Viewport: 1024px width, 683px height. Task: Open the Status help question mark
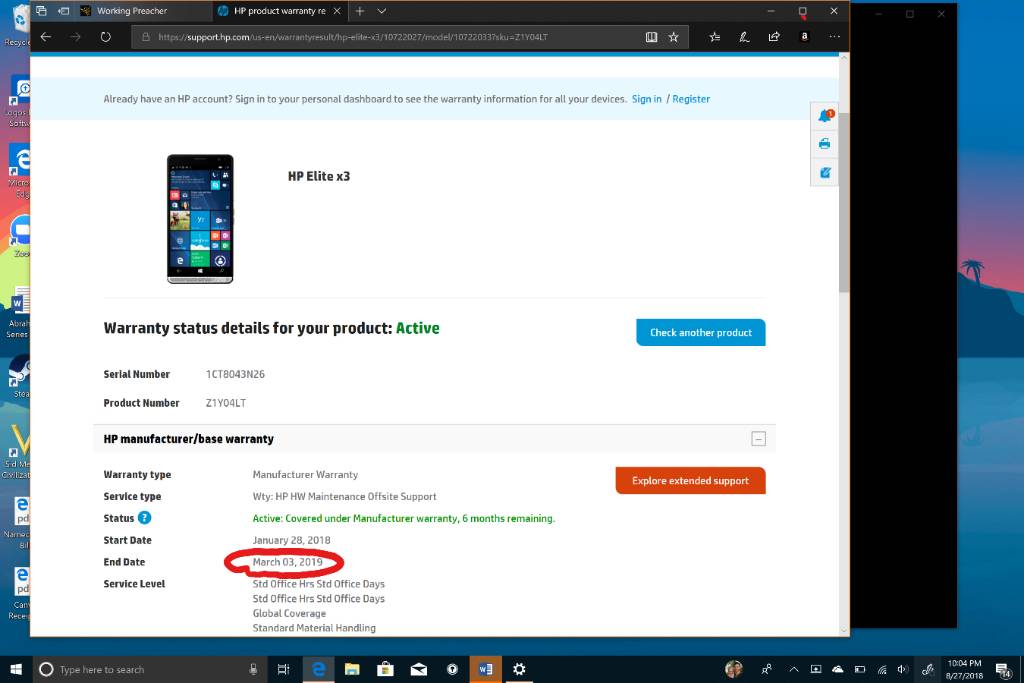[x=144, y=518]
